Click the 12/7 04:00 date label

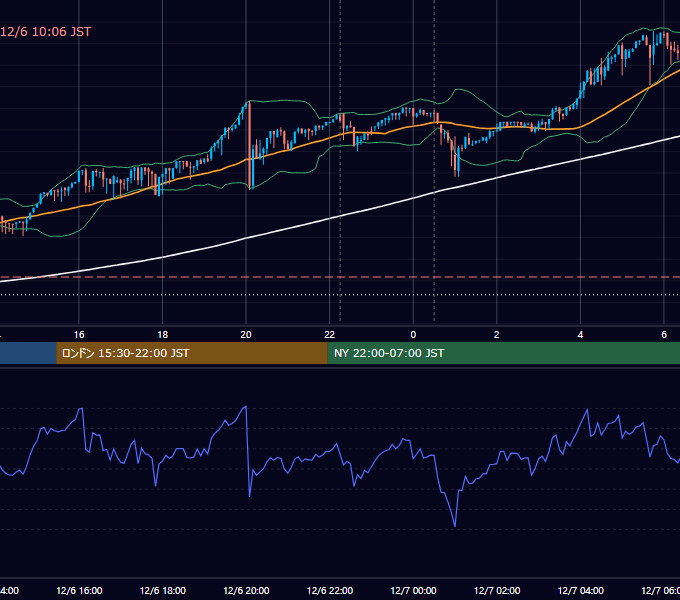(581, 590)
